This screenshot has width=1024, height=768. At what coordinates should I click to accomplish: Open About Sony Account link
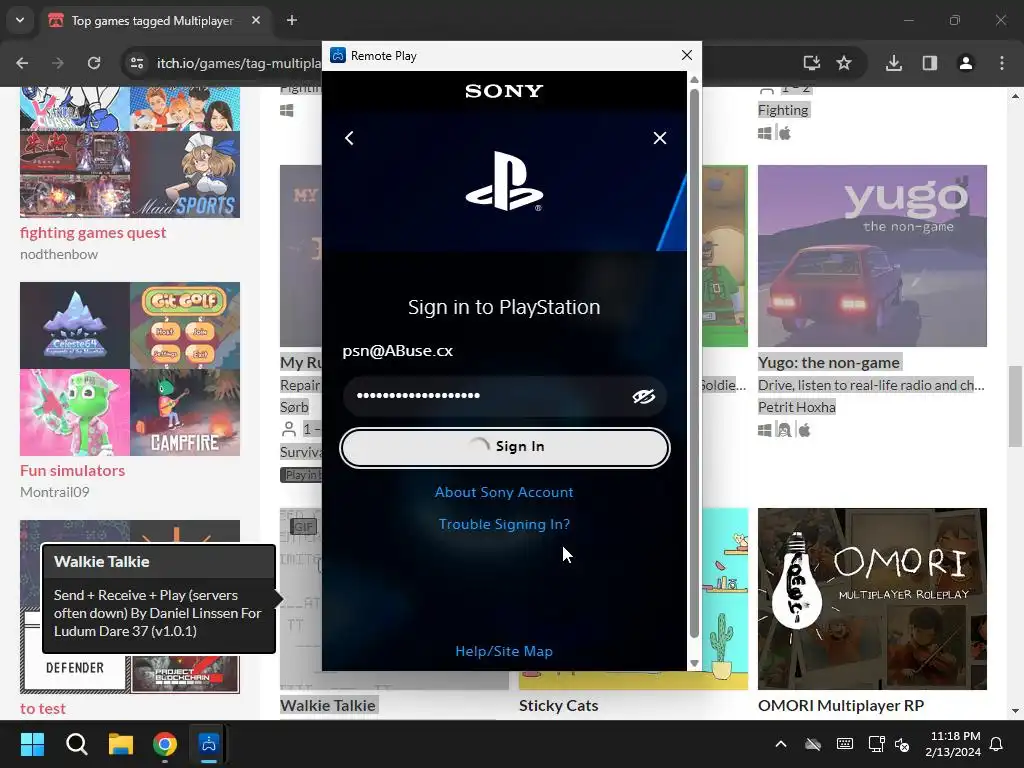504,492
